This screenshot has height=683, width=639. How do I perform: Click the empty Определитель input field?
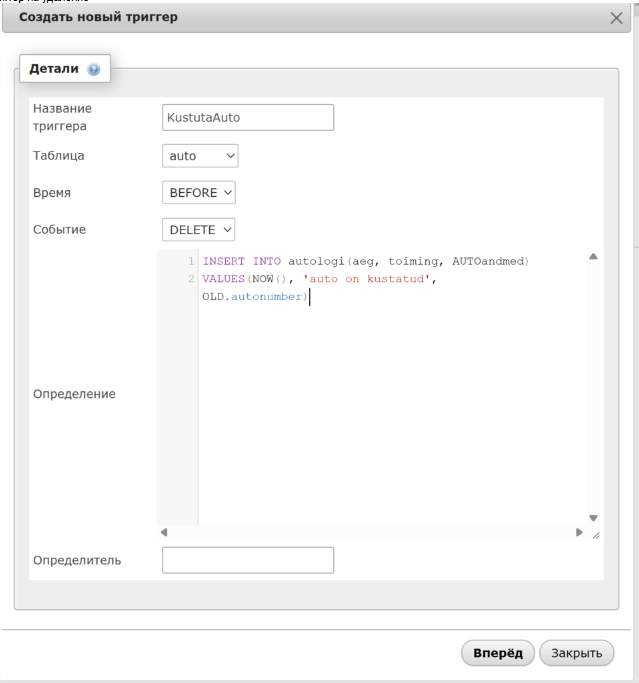[247, 560]
